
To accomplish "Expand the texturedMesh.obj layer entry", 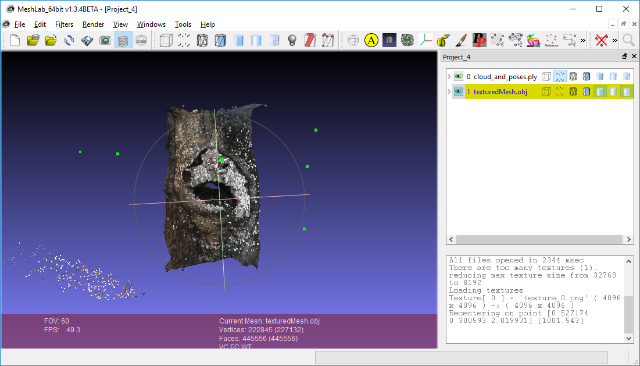I will (449, 92).
